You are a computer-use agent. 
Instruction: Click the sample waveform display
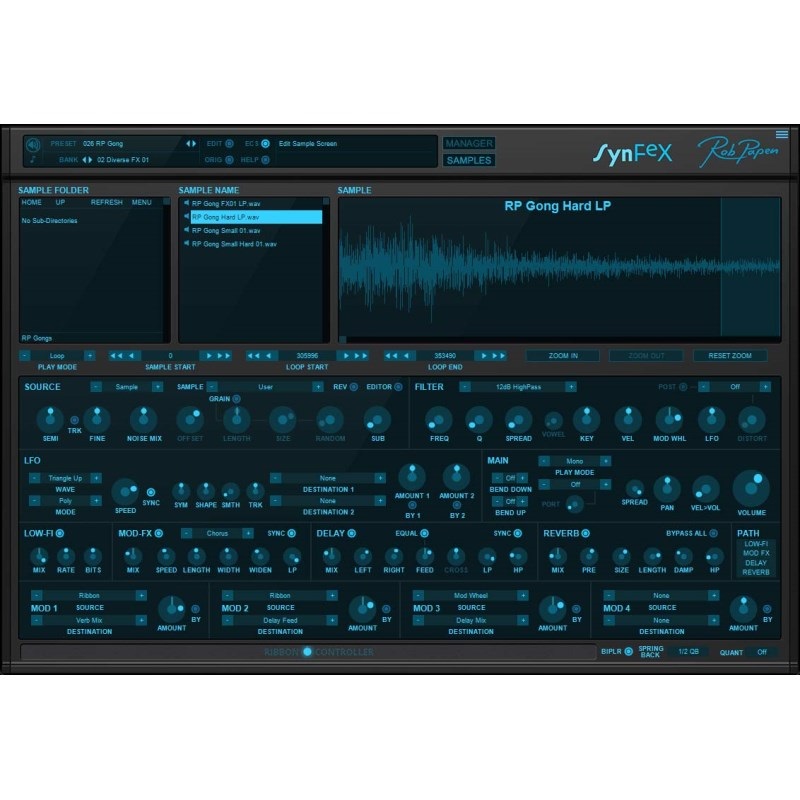(x=559, y=267)
